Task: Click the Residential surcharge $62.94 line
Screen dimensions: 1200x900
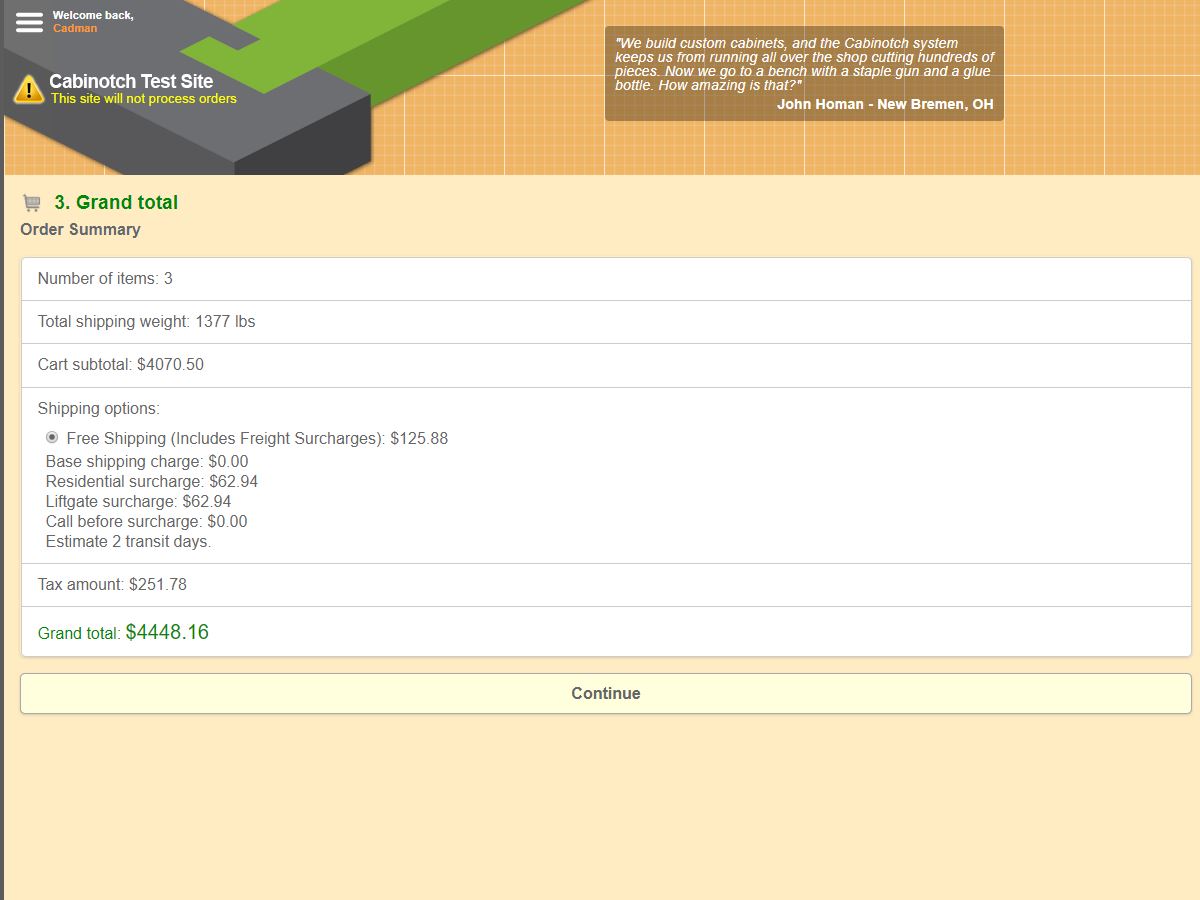Action: point(151,481)
